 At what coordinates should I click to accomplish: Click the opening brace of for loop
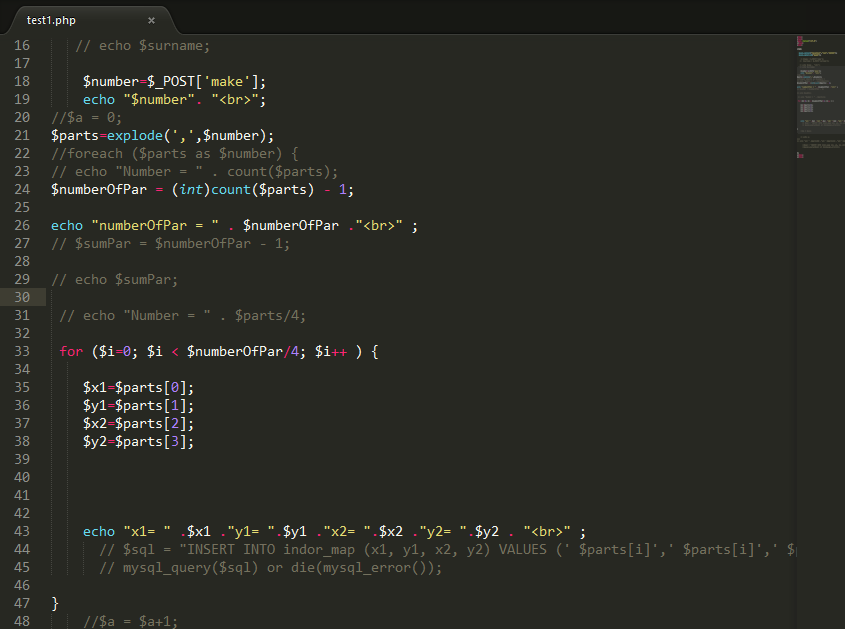(375, 352)
